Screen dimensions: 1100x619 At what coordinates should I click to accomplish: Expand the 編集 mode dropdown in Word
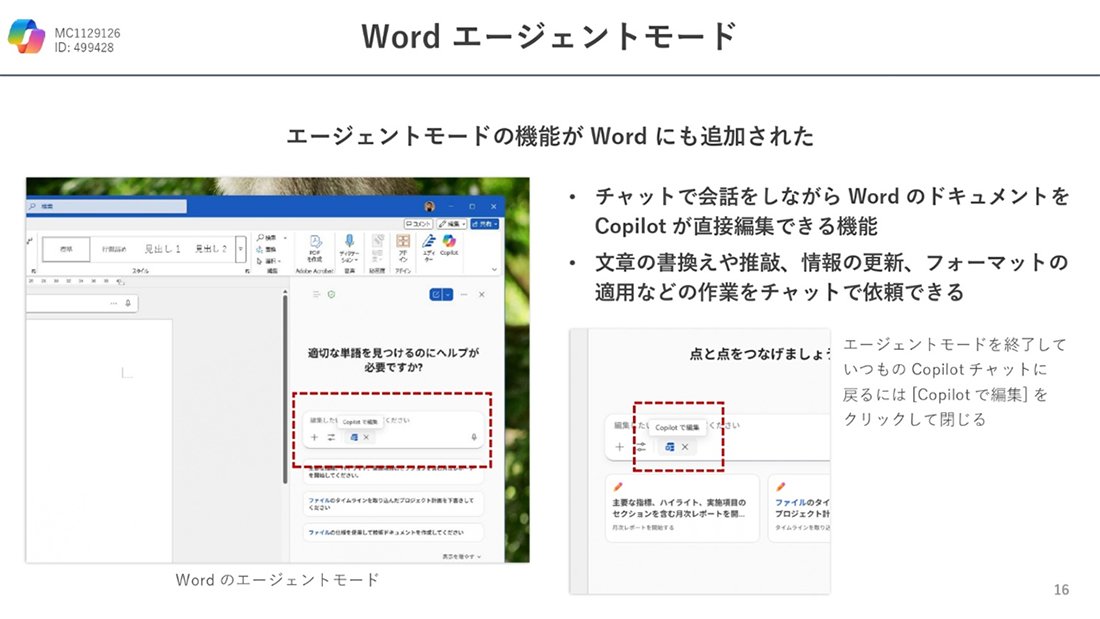[452, 224]
